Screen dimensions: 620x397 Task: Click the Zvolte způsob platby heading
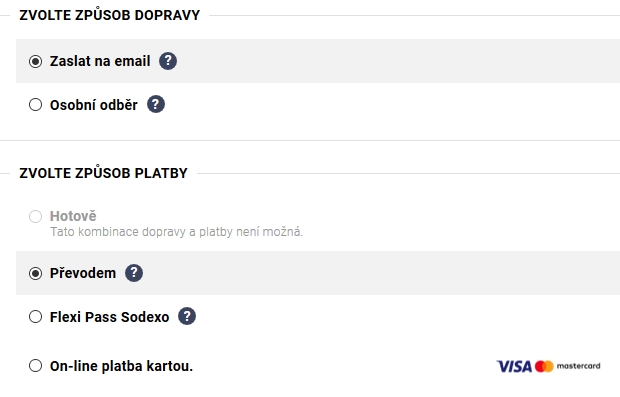(104, 173)
